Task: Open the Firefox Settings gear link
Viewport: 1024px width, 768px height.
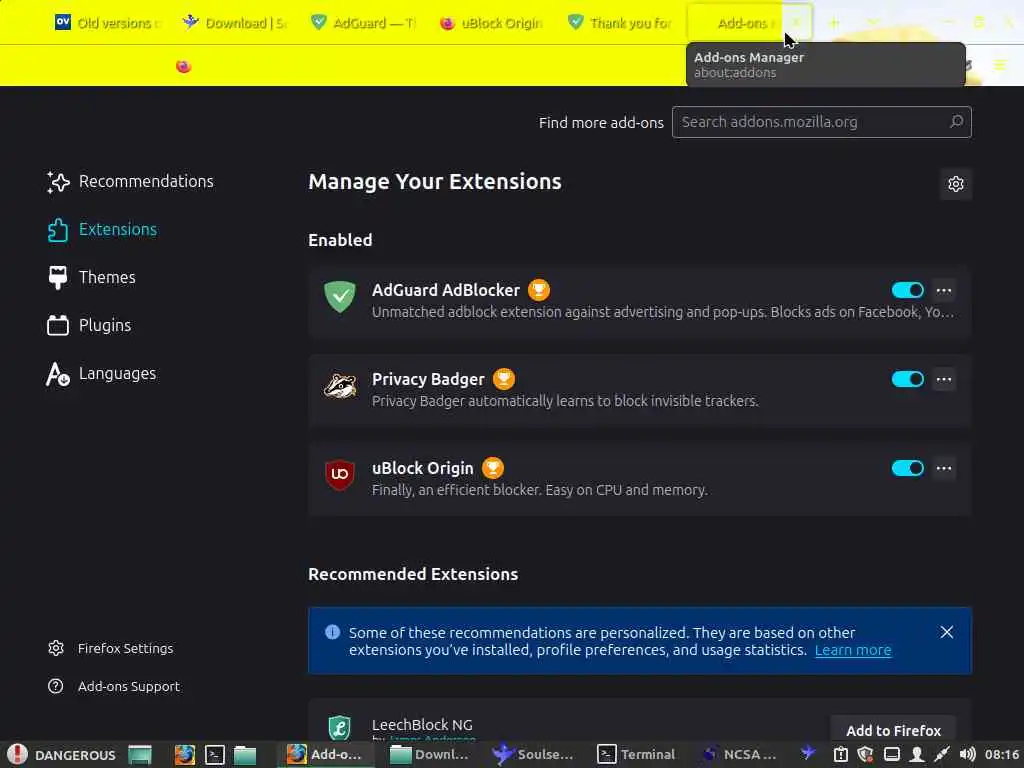Action: pyautogui.click(x=110, y=648)
